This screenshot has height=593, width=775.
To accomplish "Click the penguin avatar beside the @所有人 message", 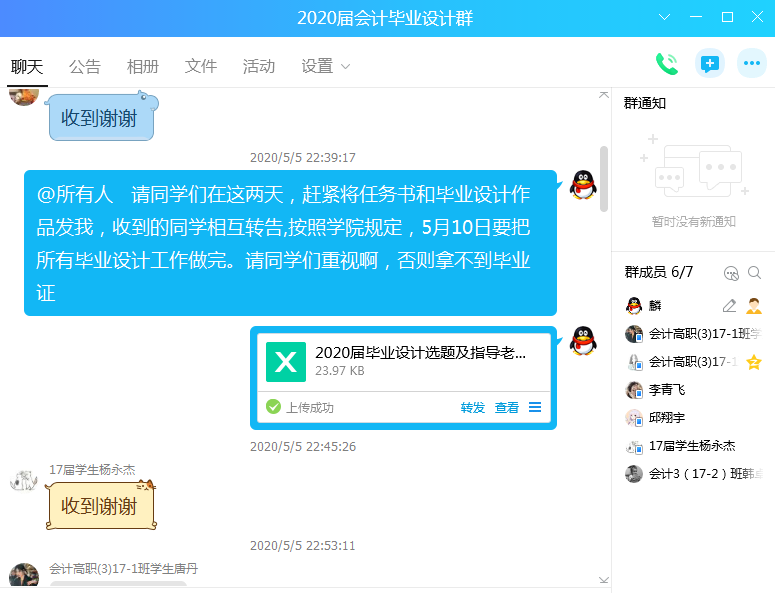I will pyautogui.click(x=583, y=185).
